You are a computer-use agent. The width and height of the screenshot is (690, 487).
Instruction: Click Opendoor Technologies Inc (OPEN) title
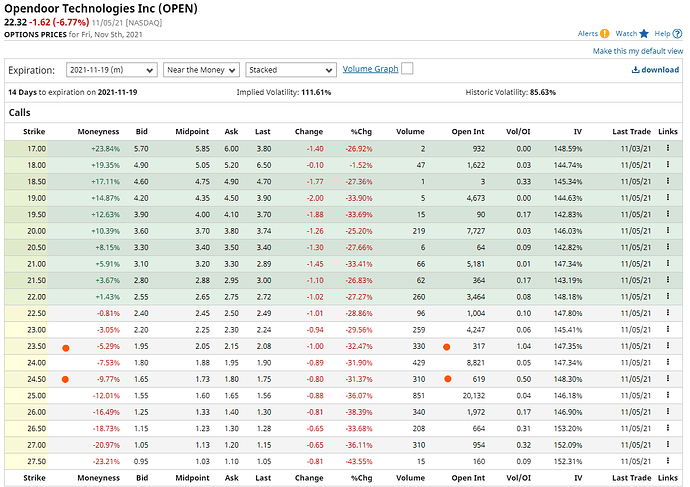[101, 8]
